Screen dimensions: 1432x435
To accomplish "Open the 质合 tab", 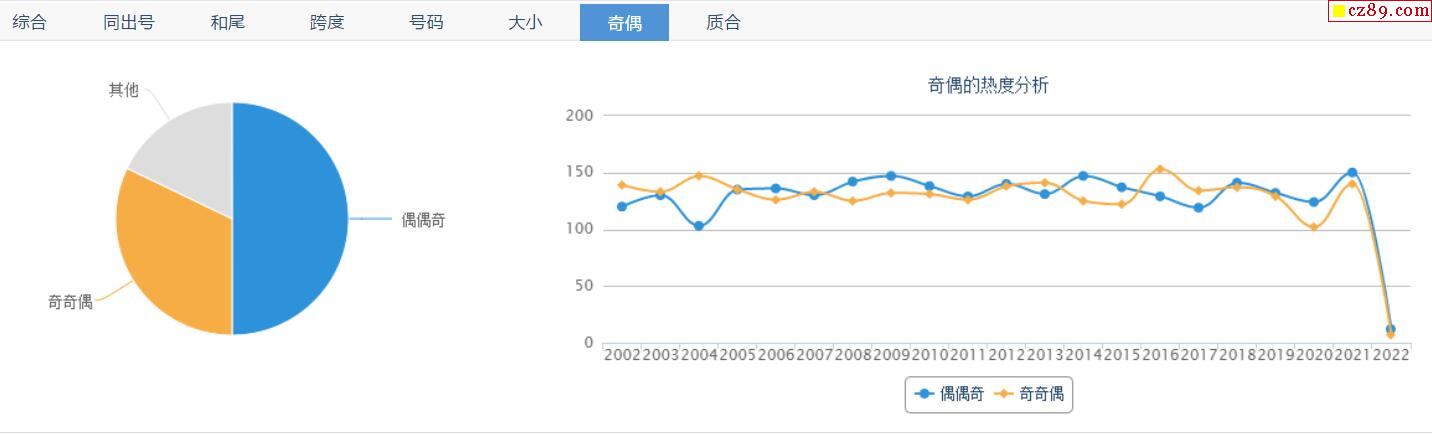I will coord(723,22).
